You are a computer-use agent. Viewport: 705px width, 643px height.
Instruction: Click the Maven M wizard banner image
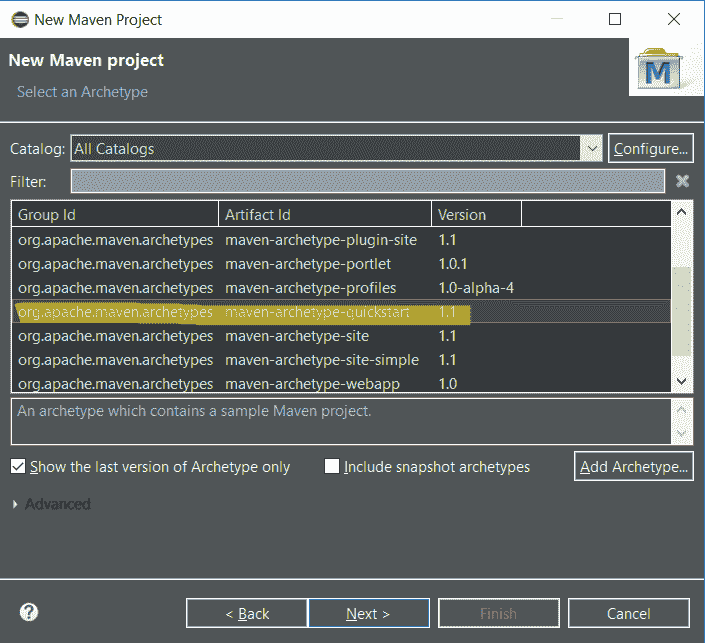(659, 69)
